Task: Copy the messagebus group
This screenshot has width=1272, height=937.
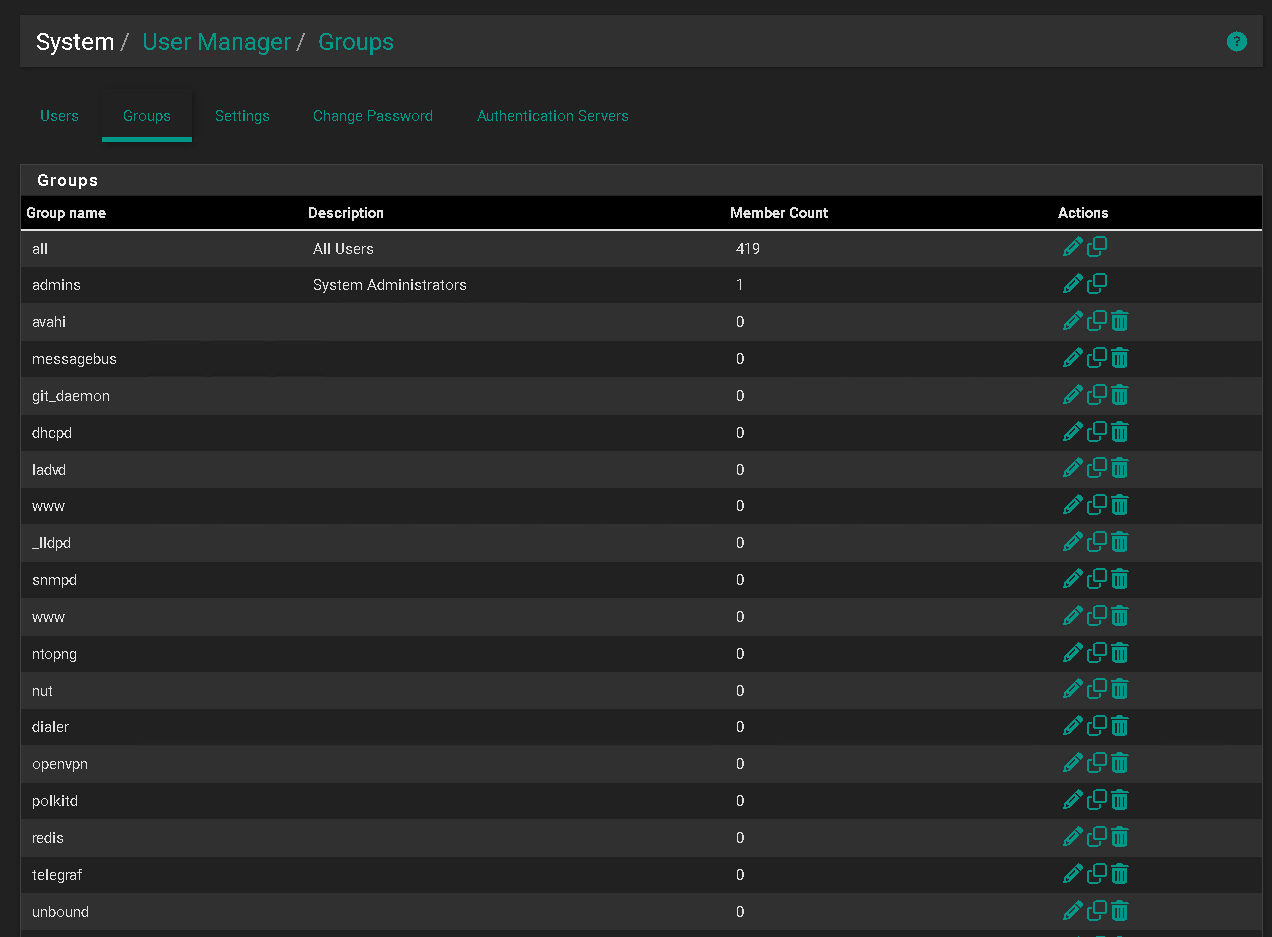Action: tap(1097, 357)
